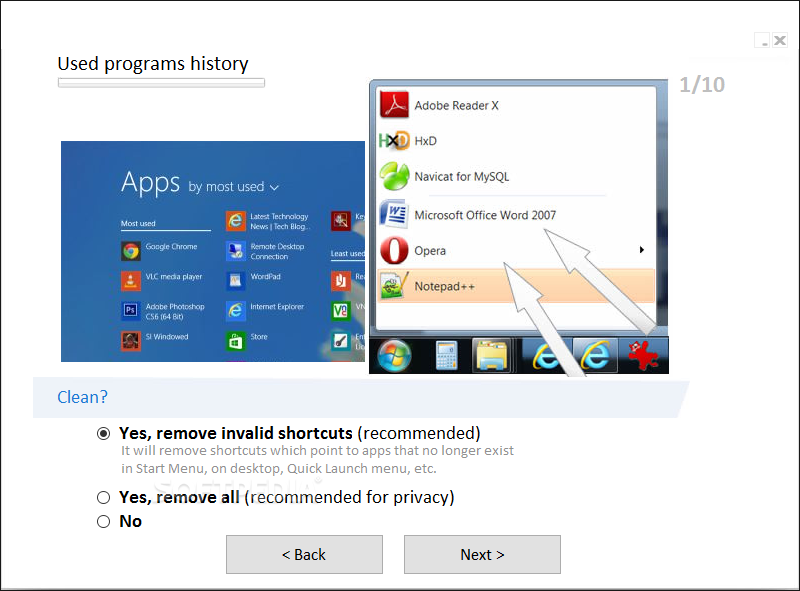Click the Latest Technology News IE icon
The height and width of the screenshot is (591, 800).
click(235, 221)
